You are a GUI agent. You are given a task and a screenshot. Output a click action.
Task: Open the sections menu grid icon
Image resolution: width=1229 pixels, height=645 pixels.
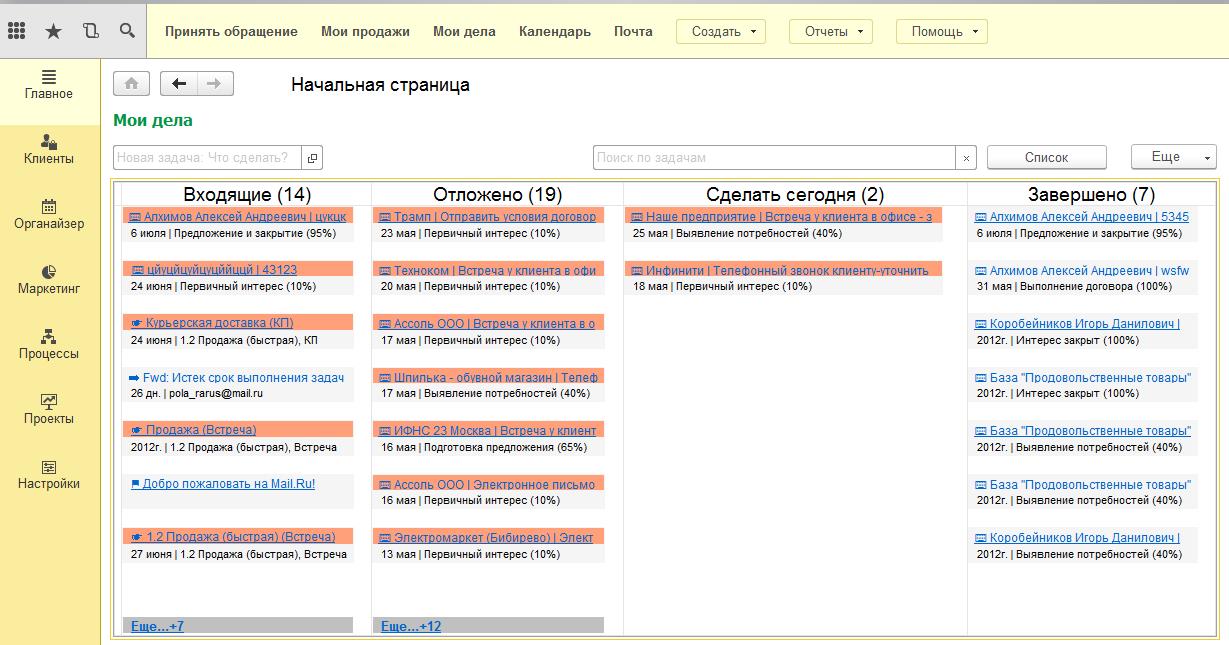click(x=16, y=31)
